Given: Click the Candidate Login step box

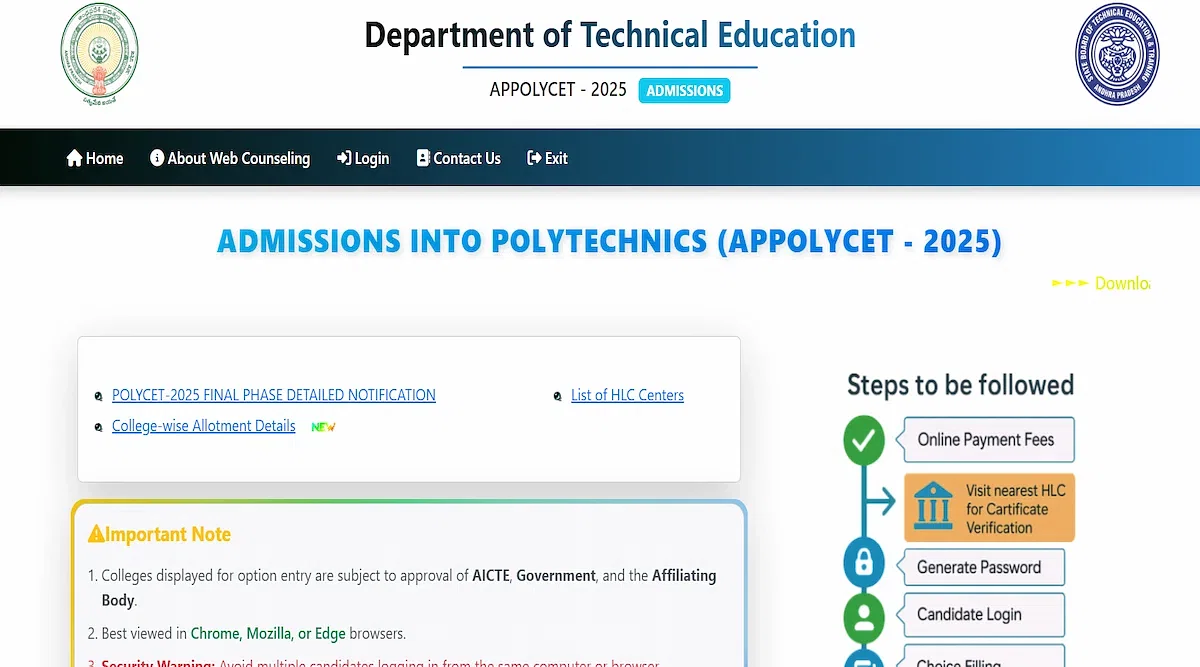Looking at the screenshot, I should tap(984, 614).
